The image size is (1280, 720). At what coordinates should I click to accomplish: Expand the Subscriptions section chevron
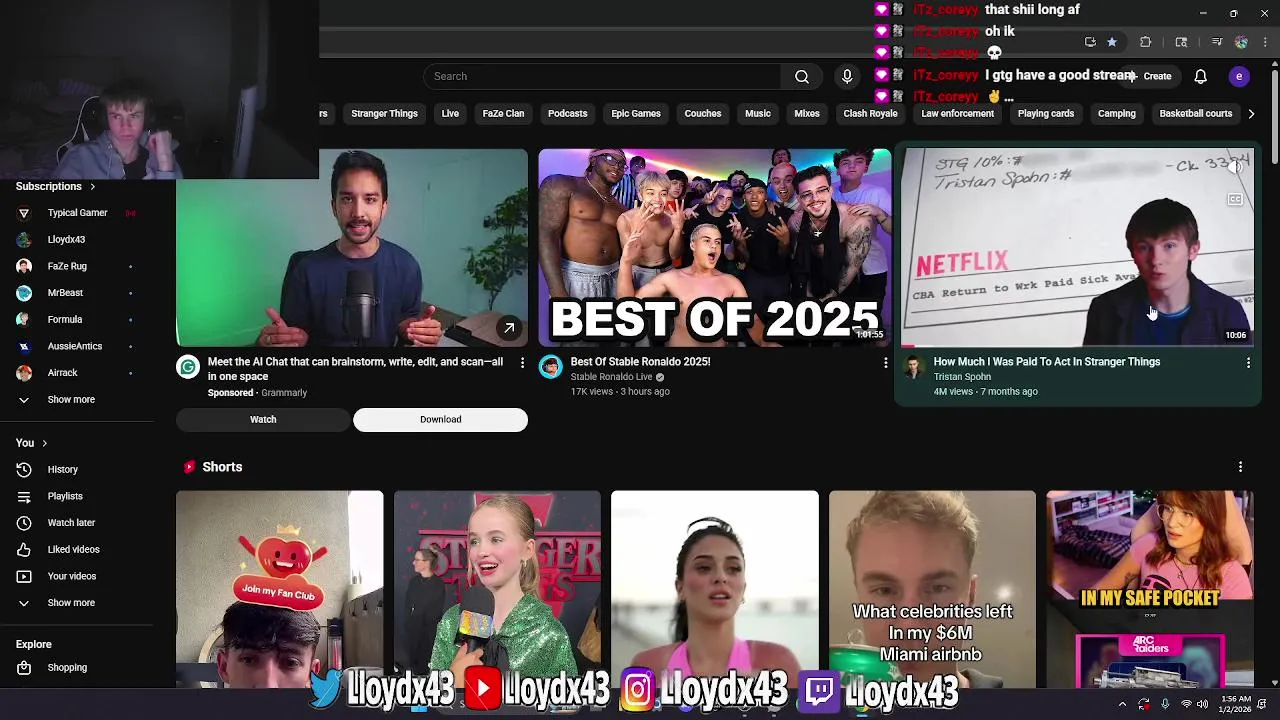(93, 187)
